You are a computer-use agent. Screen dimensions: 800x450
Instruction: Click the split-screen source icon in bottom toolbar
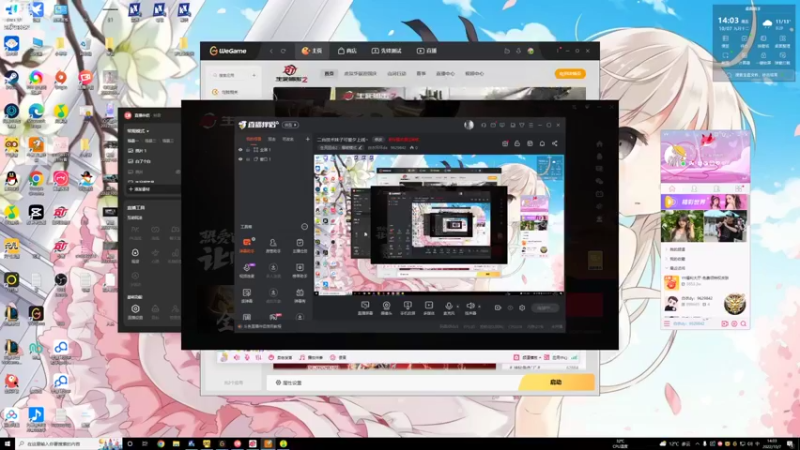click(407, 307)
